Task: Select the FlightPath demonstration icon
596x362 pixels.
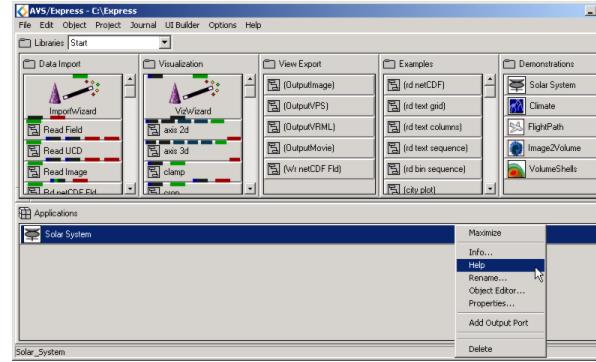Action: pyautogui.click(x=517, y=127)
